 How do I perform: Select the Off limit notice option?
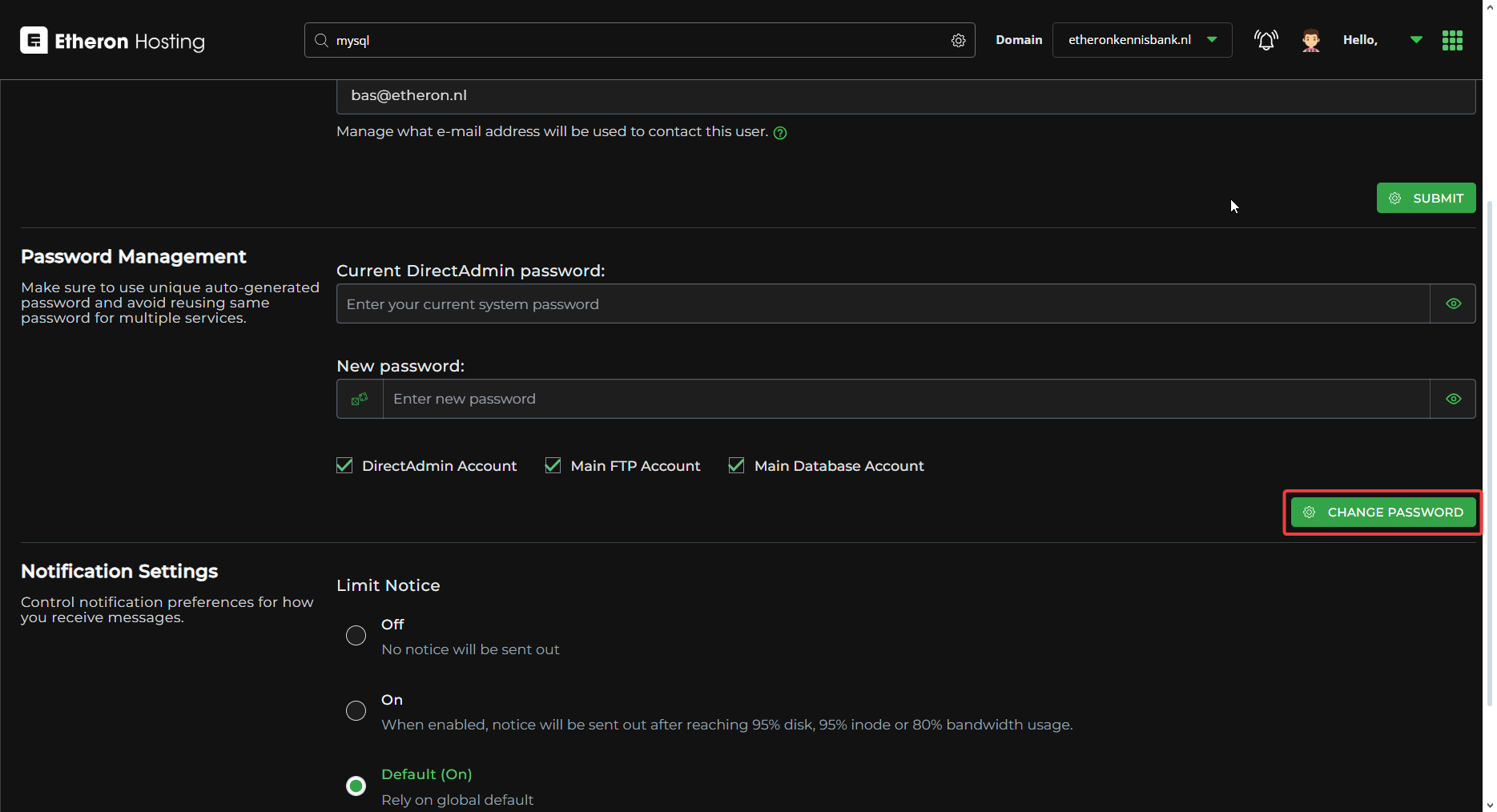pos(356,636)
